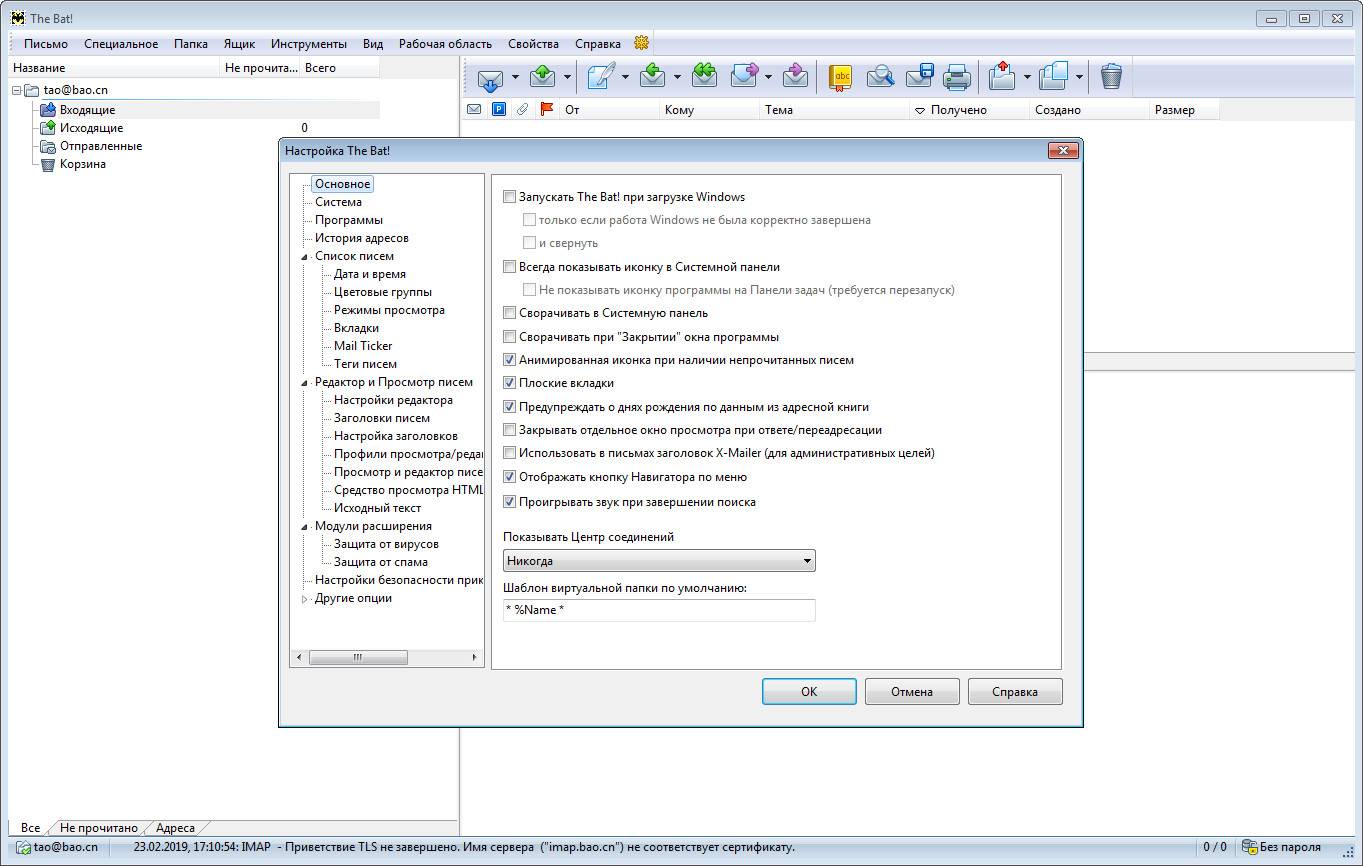
Task: Click the paperclip attachment column icon
Action: pos(523,110)
